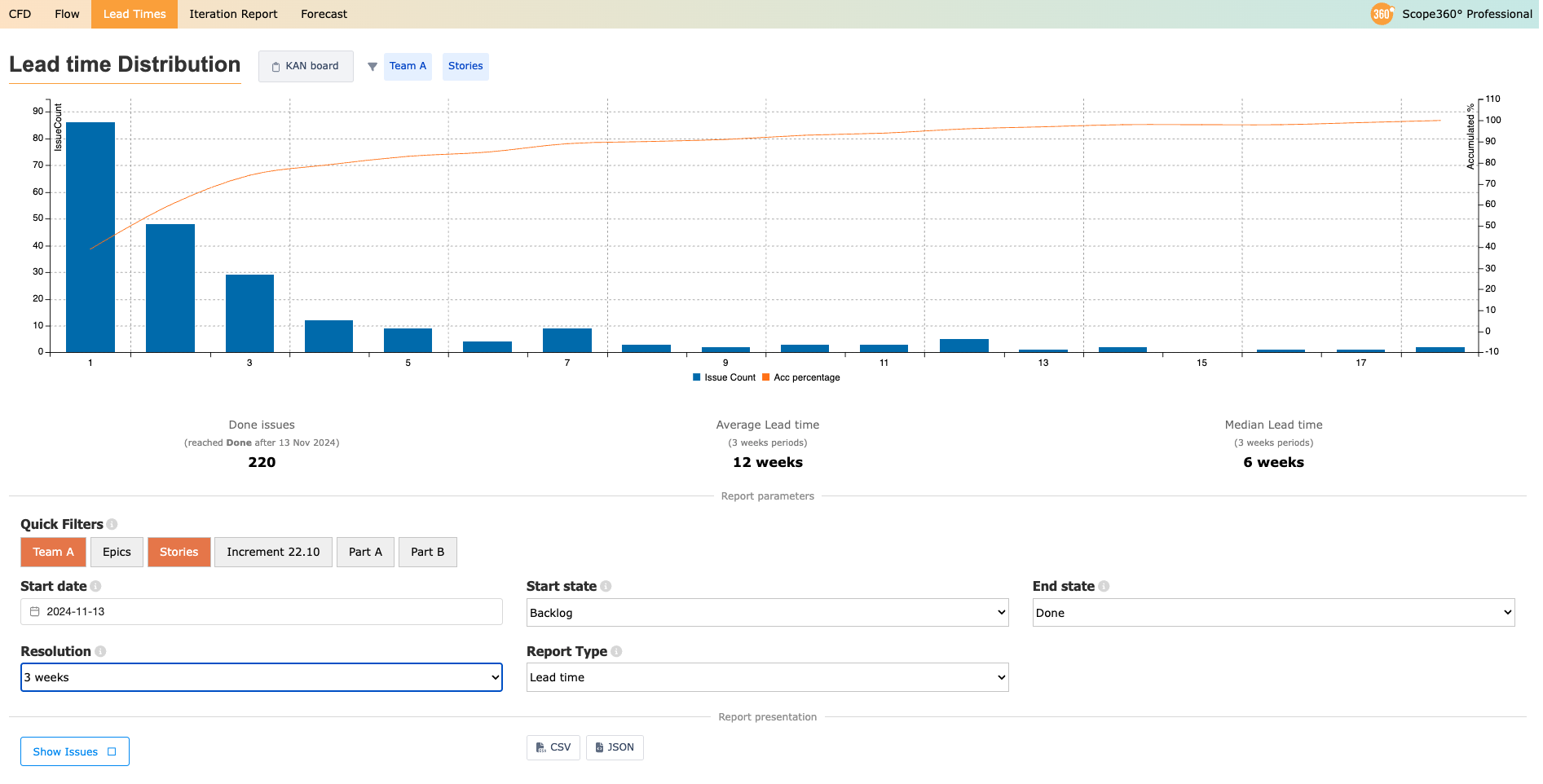Click the filter funnel icon
Viewport: 1543px width, 784px height.
372,67
